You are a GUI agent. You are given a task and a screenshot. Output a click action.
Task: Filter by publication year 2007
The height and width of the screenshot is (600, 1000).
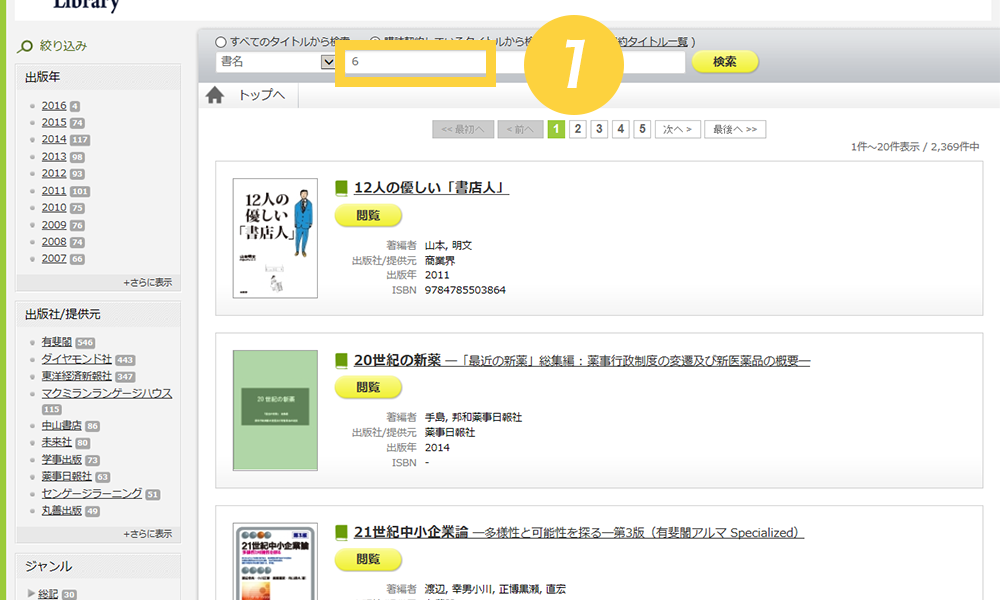click(x=54, y=259)
